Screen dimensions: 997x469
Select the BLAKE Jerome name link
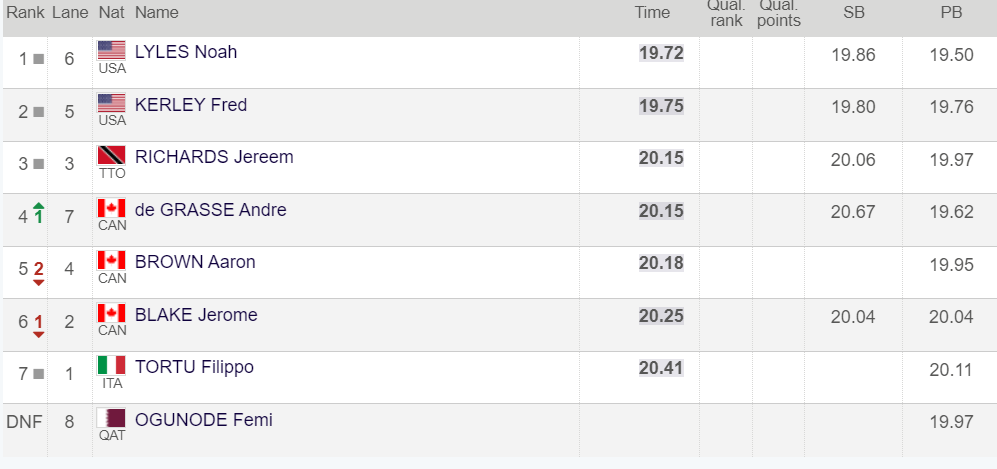196,315
